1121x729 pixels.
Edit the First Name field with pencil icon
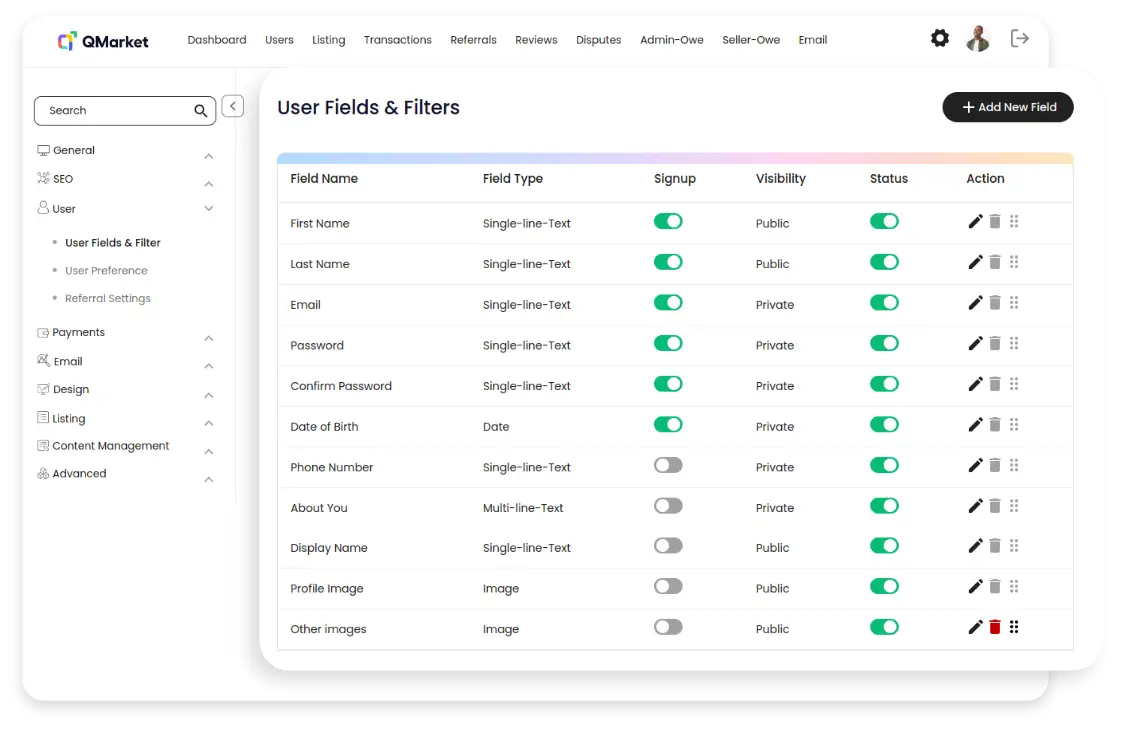pyautogui.click(x=975, y=222)
